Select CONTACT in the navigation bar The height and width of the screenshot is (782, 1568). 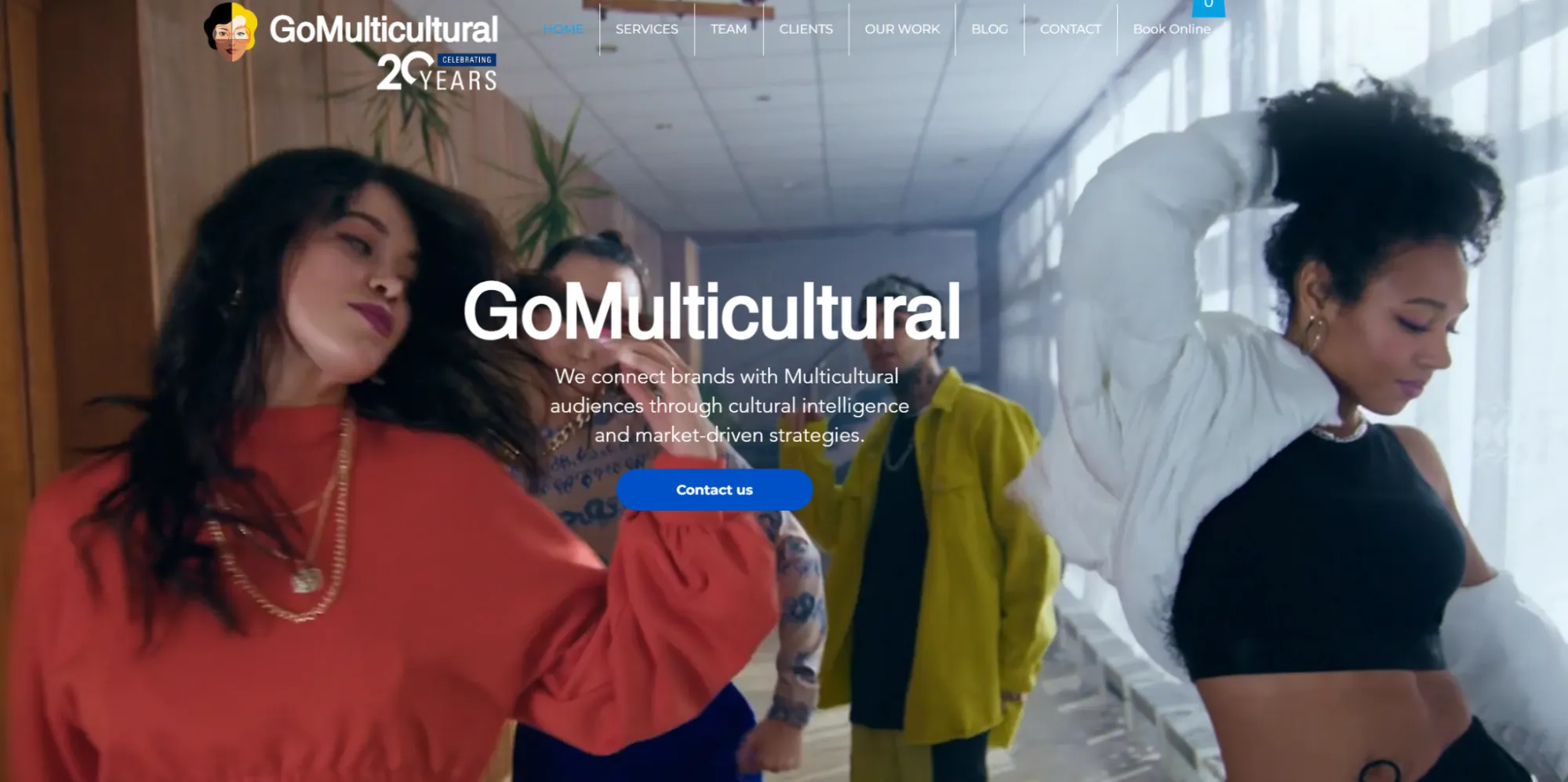point(1070,29)
